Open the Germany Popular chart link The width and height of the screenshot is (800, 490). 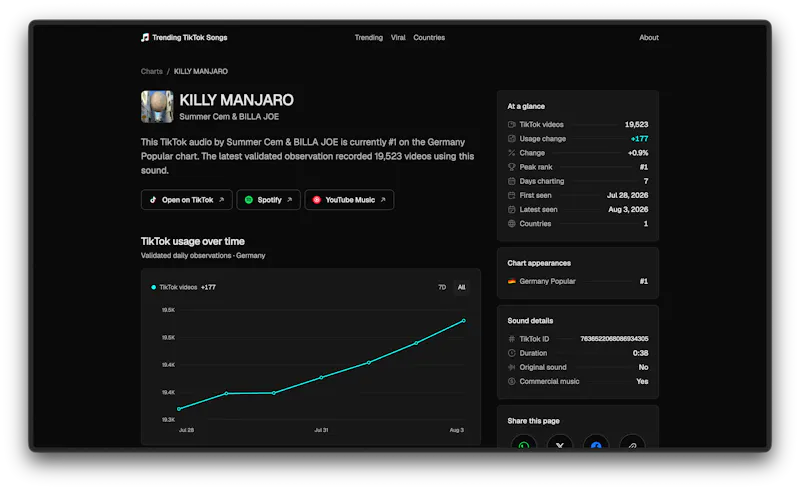[547, 281]
